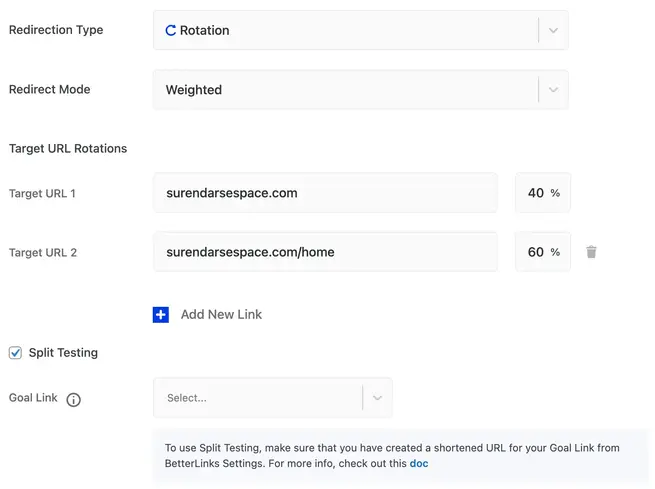Delete Target URL 2 using the trash icon
This screenshot has width=655, height=489.
click(x=591, y=252)
